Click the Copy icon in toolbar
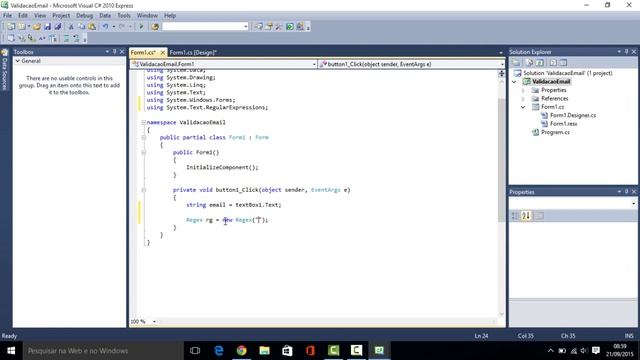 coord(81,27)
